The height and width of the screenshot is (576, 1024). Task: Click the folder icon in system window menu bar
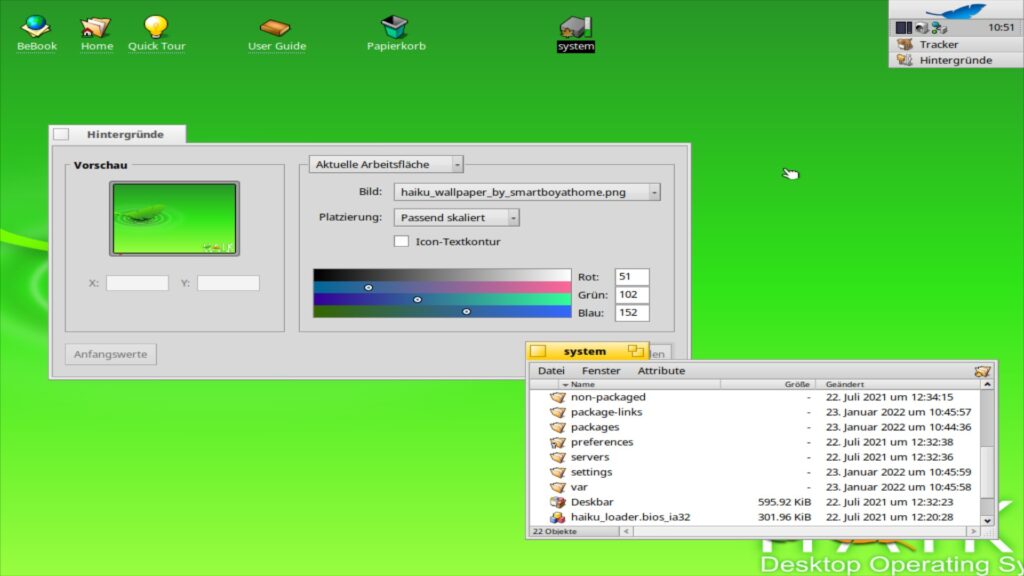pyautogui.click(x=982, y=371)
